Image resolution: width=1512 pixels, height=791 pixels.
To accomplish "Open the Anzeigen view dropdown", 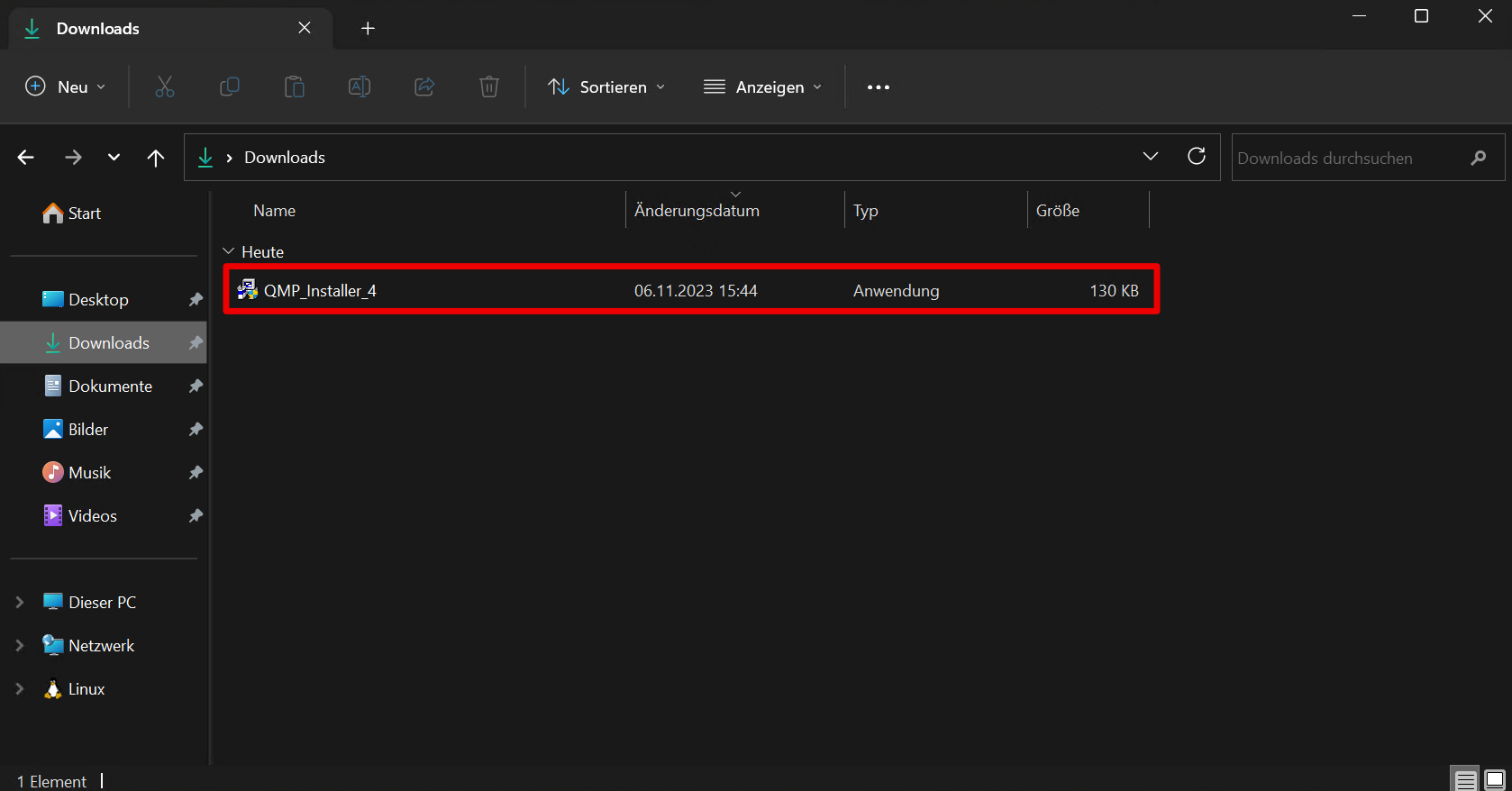I will (762, 86).
